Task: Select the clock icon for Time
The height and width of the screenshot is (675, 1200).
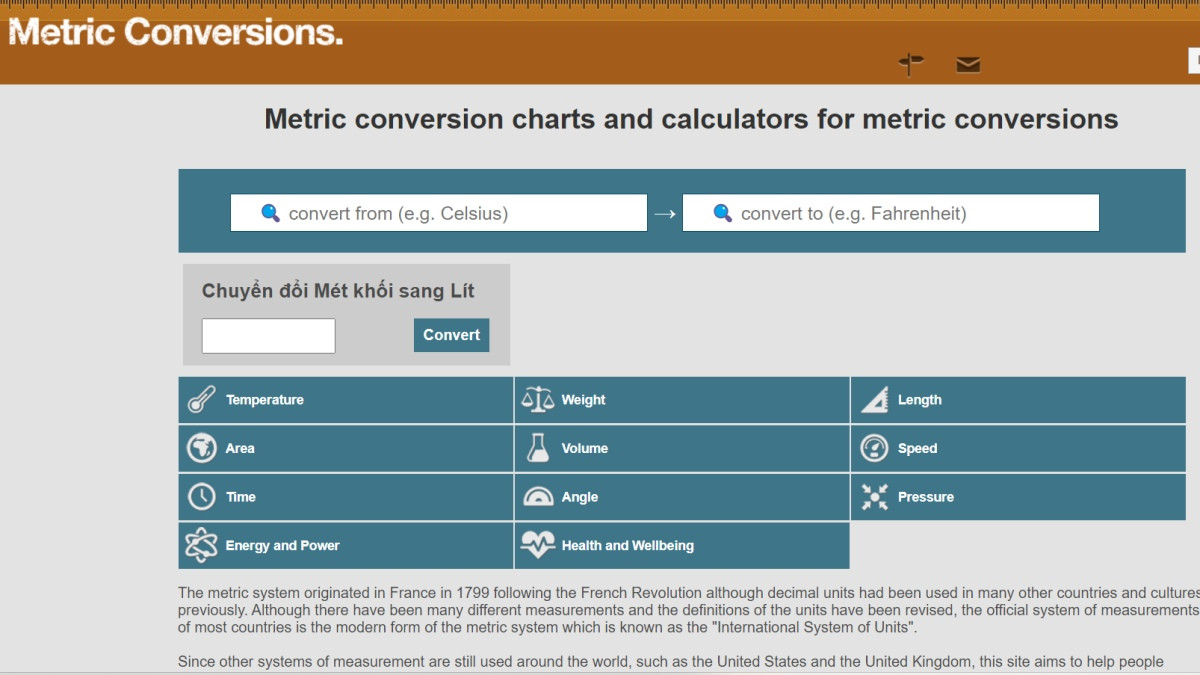Action: coord(201,497)
